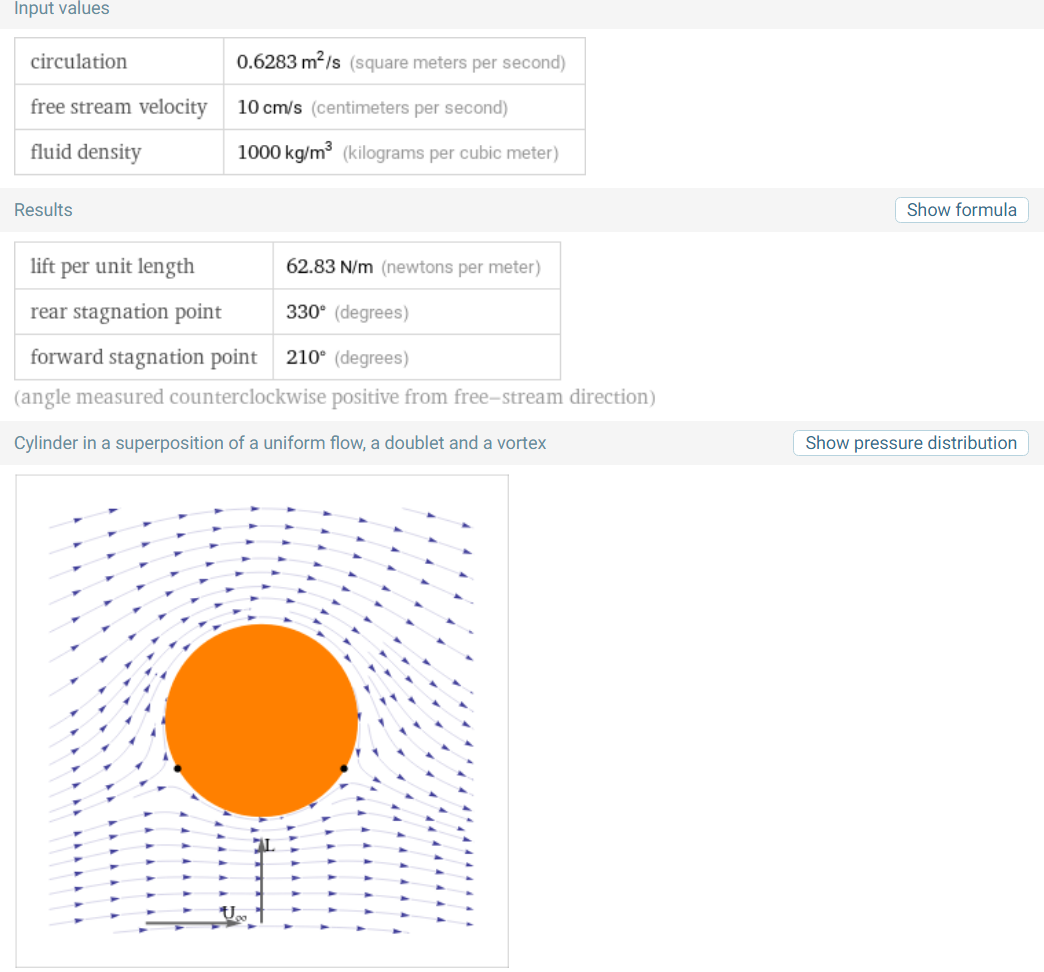Click the free-stream velocity arrow U∞
Image resolution: width=1044 pixels, height=972 pixels.
point(200,923)
